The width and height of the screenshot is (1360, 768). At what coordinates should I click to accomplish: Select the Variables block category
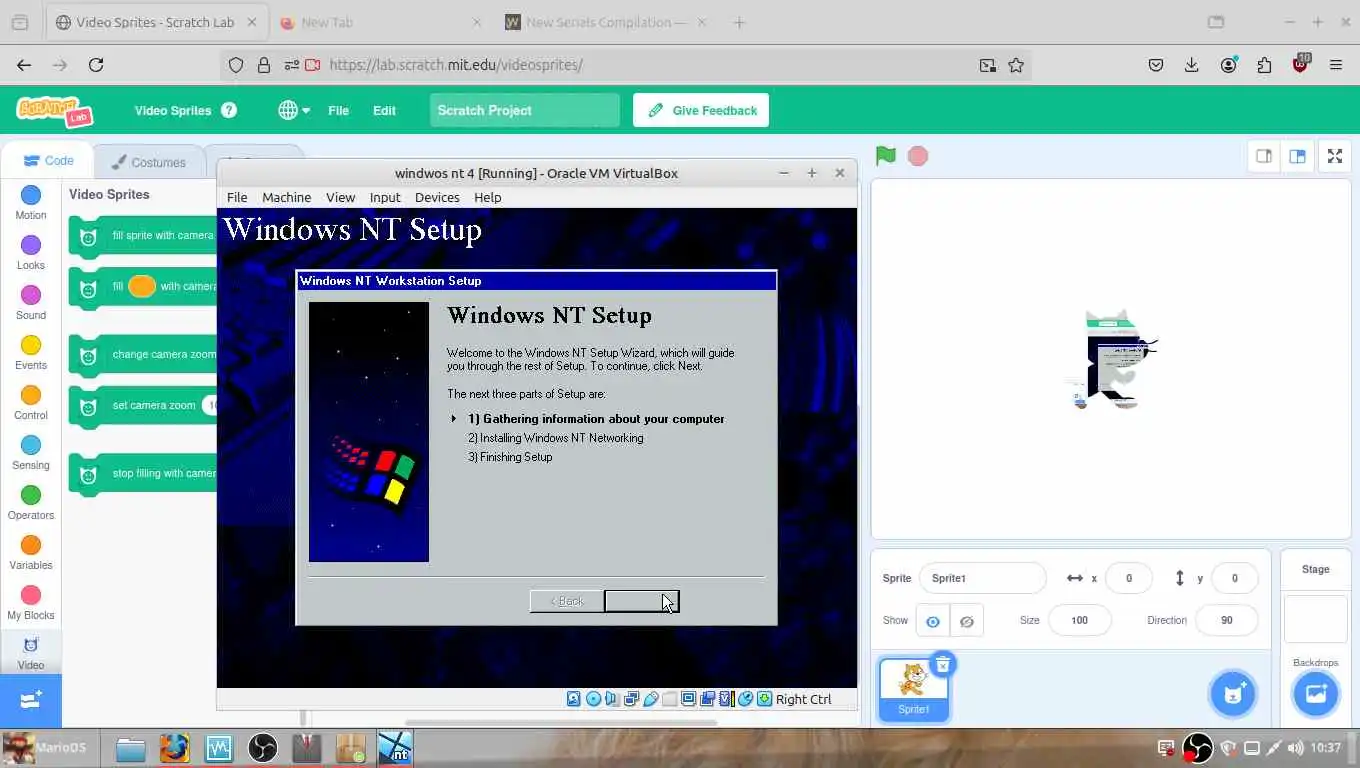31,552
